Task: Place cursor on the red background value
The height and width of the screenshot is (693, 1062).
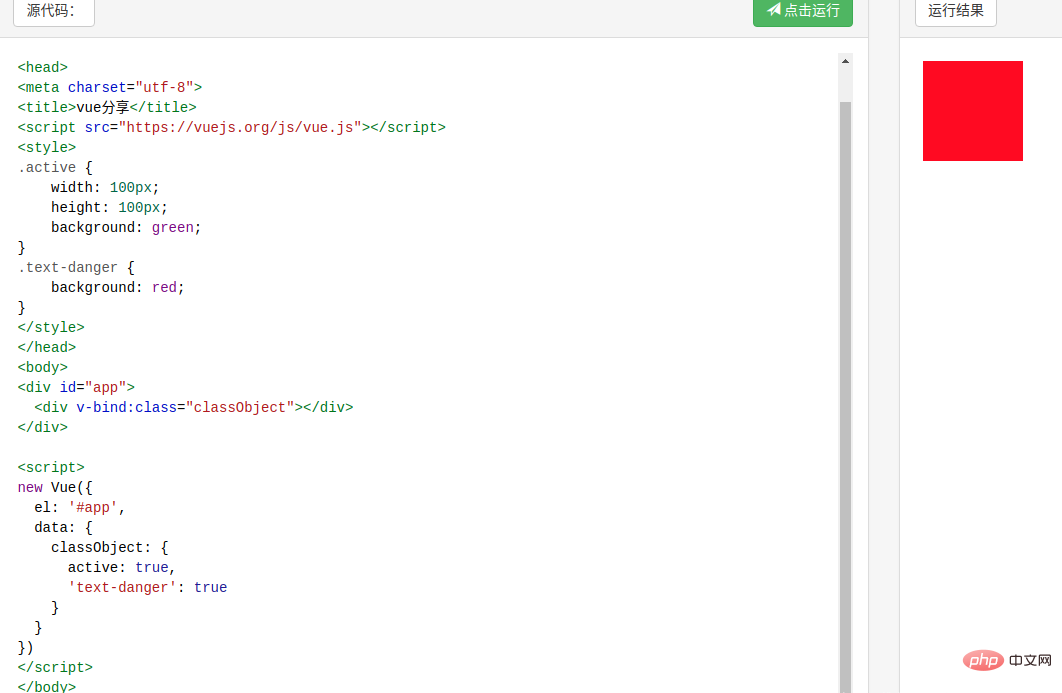Action: [164, 287]
